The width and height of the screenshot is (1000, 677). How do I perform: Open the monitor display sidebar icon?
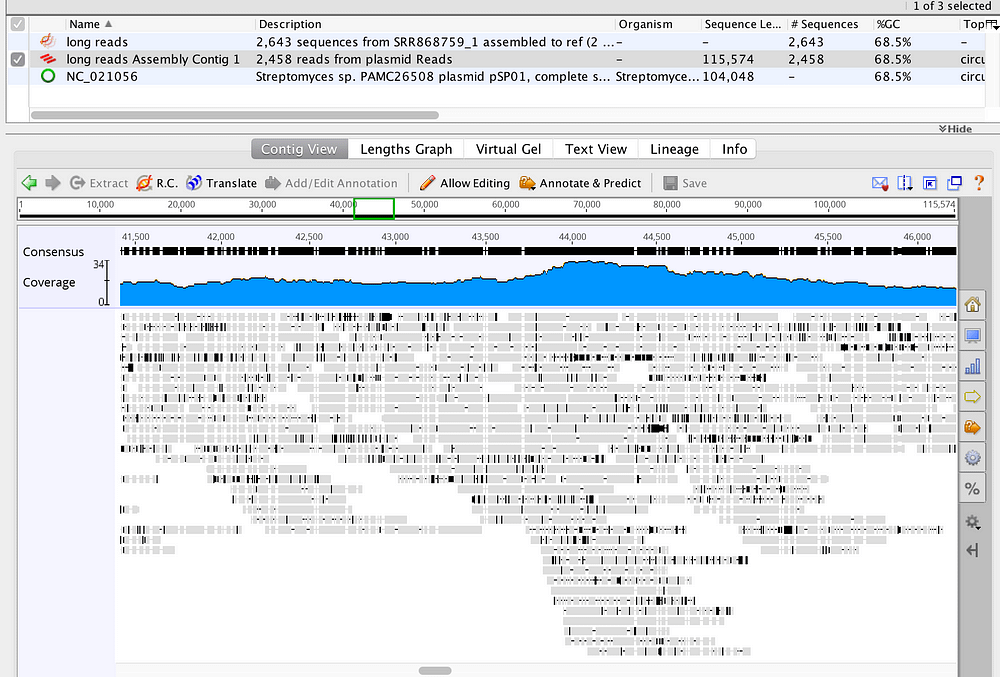point(972,335)
